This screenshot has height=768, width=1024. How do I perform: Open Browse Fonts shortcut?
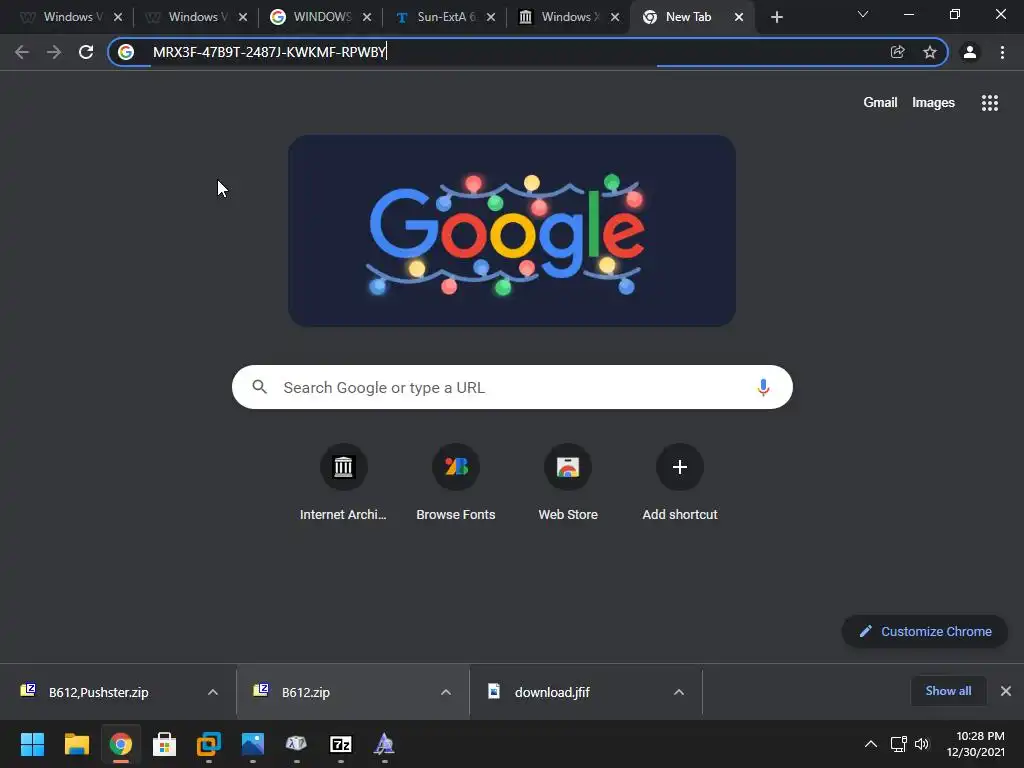[x=456, y=482]
